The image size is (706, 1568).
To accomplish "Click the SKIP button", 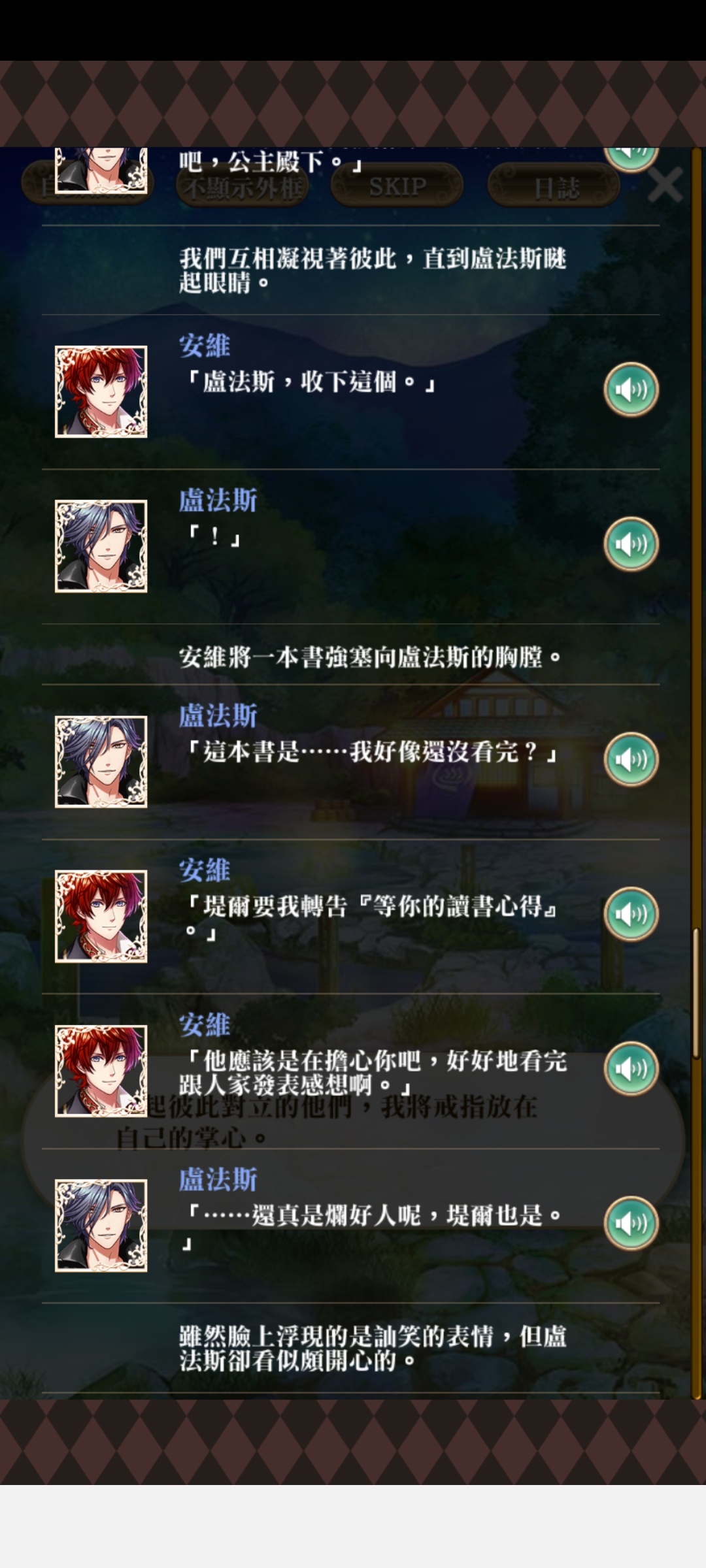I will click(x=397, y=186).
